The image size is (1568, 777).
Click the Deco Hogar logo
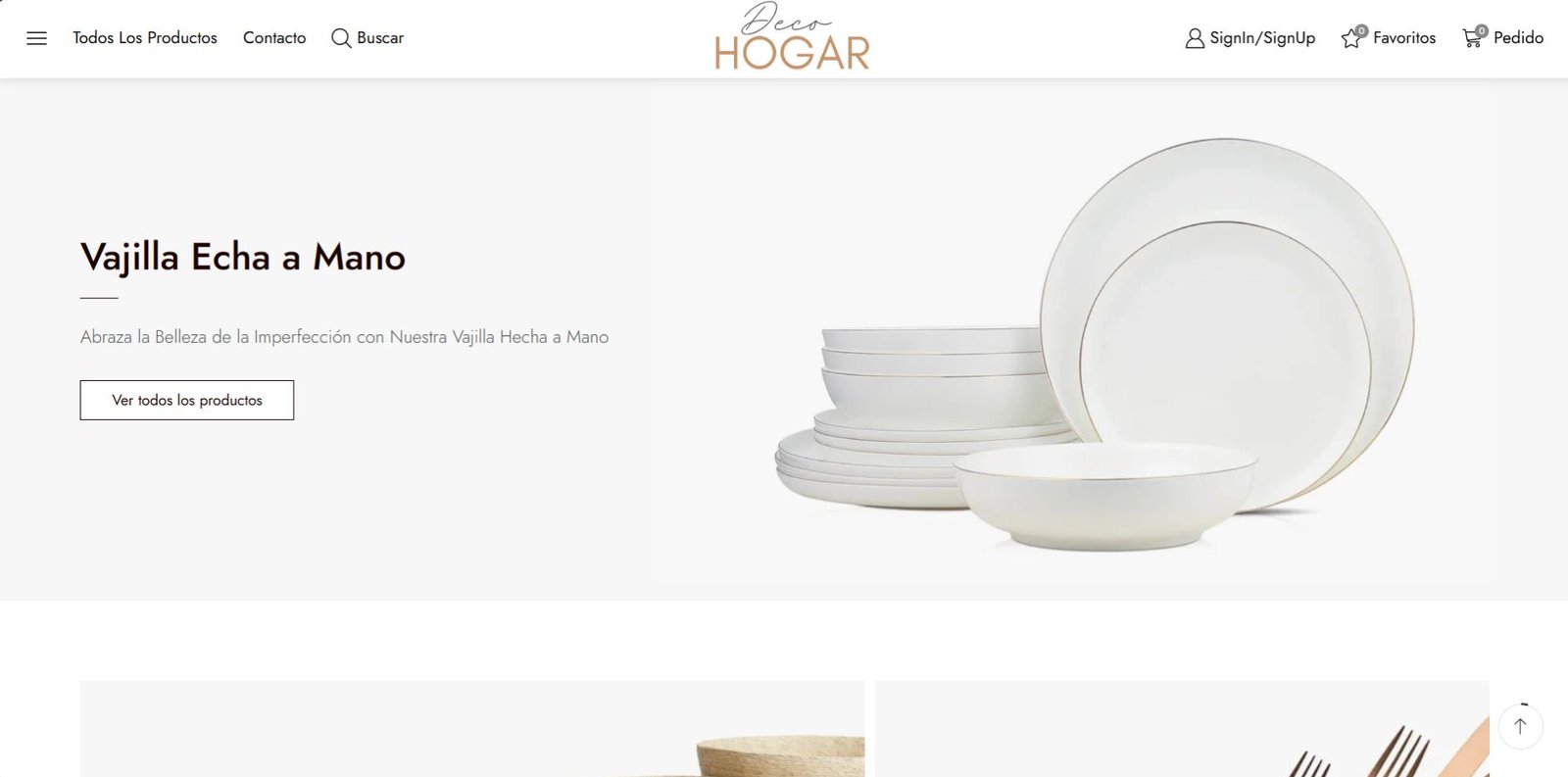pyautogui.click(x=792, y=36)
